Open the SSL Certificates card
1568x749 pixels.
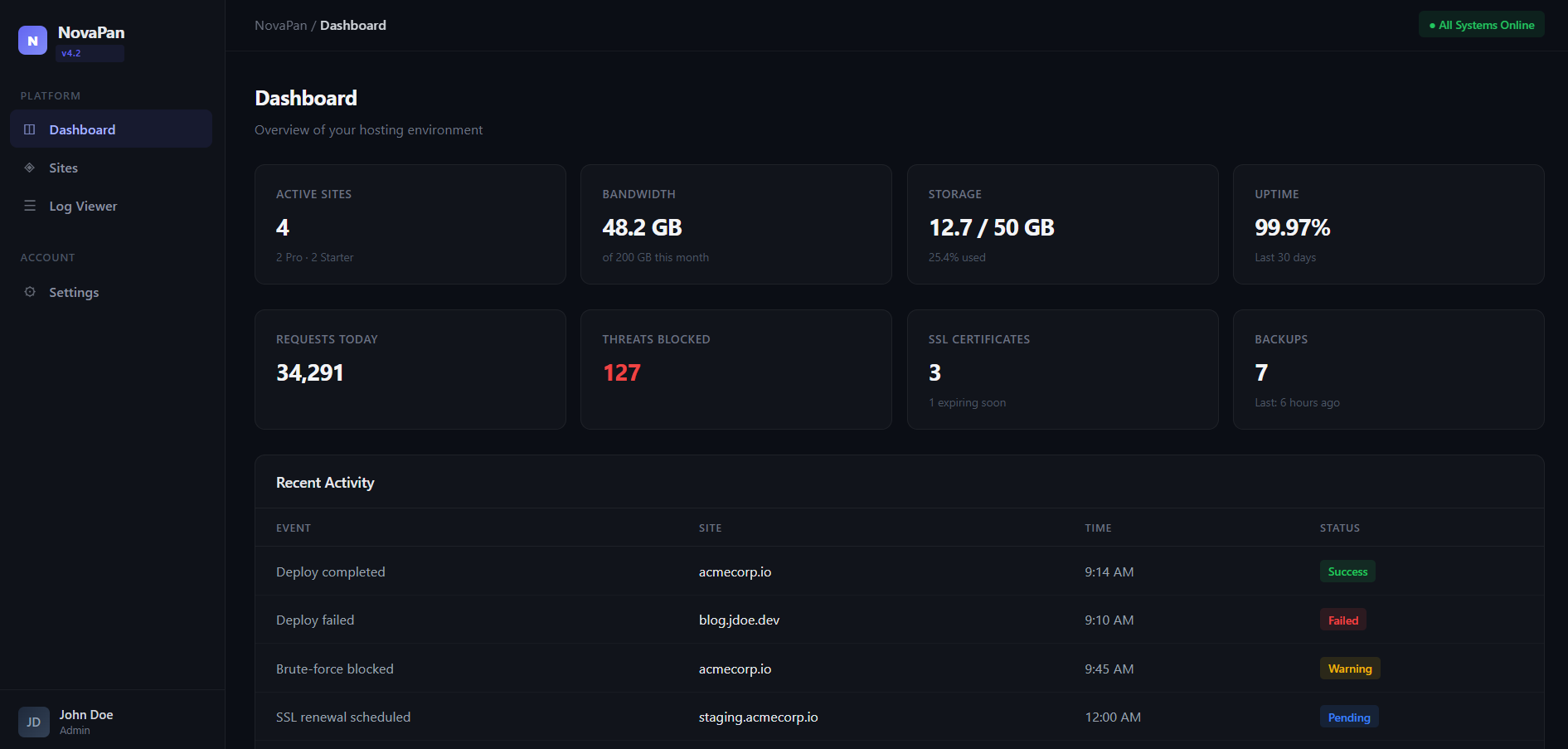(1061, 369)
